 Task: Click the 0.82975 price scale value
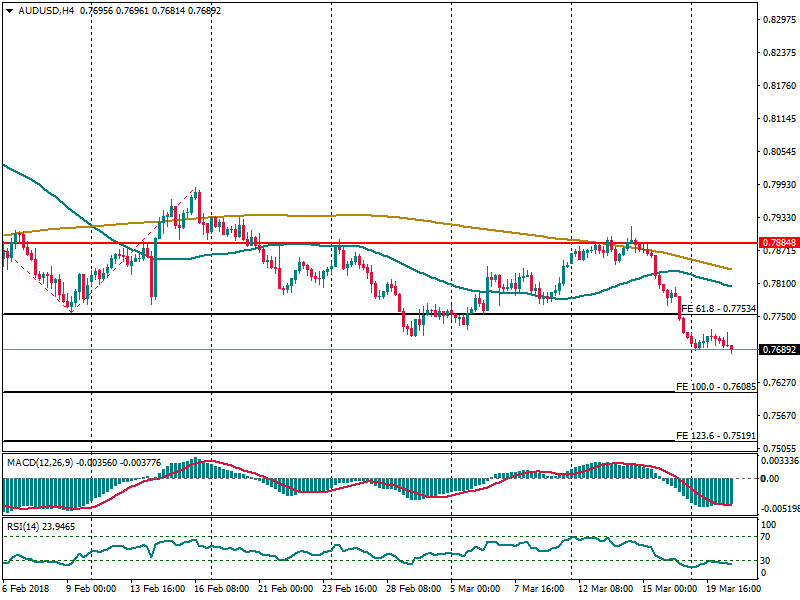point(777,19)
